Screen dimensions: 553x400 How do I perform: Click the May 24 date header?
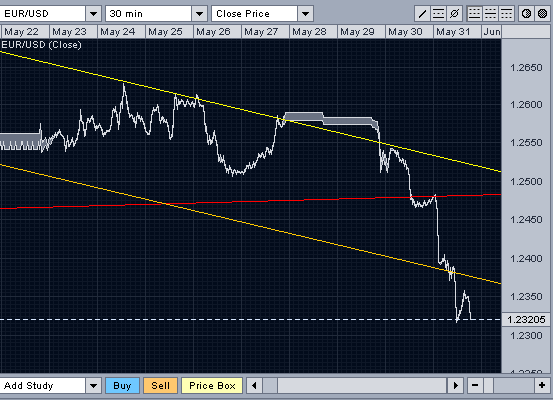pos(121,32)
